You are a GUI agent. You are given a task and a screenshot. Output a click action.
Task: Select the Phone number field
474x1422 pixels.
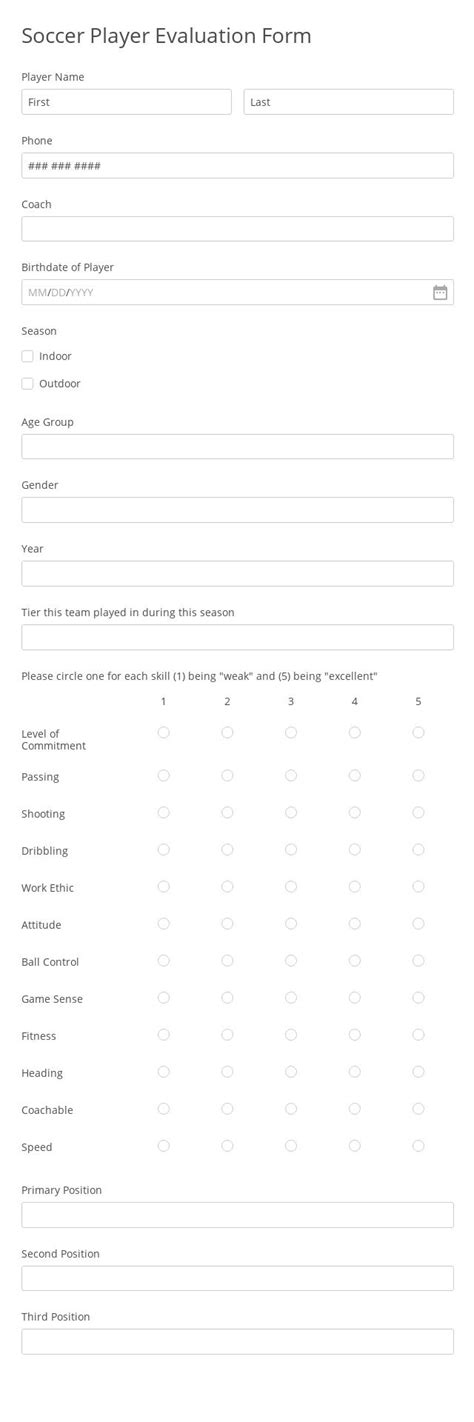click(238, 166)
